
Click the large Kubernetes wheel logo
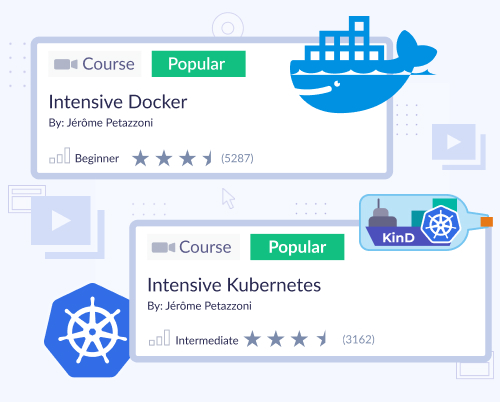(x=87, y=330)
